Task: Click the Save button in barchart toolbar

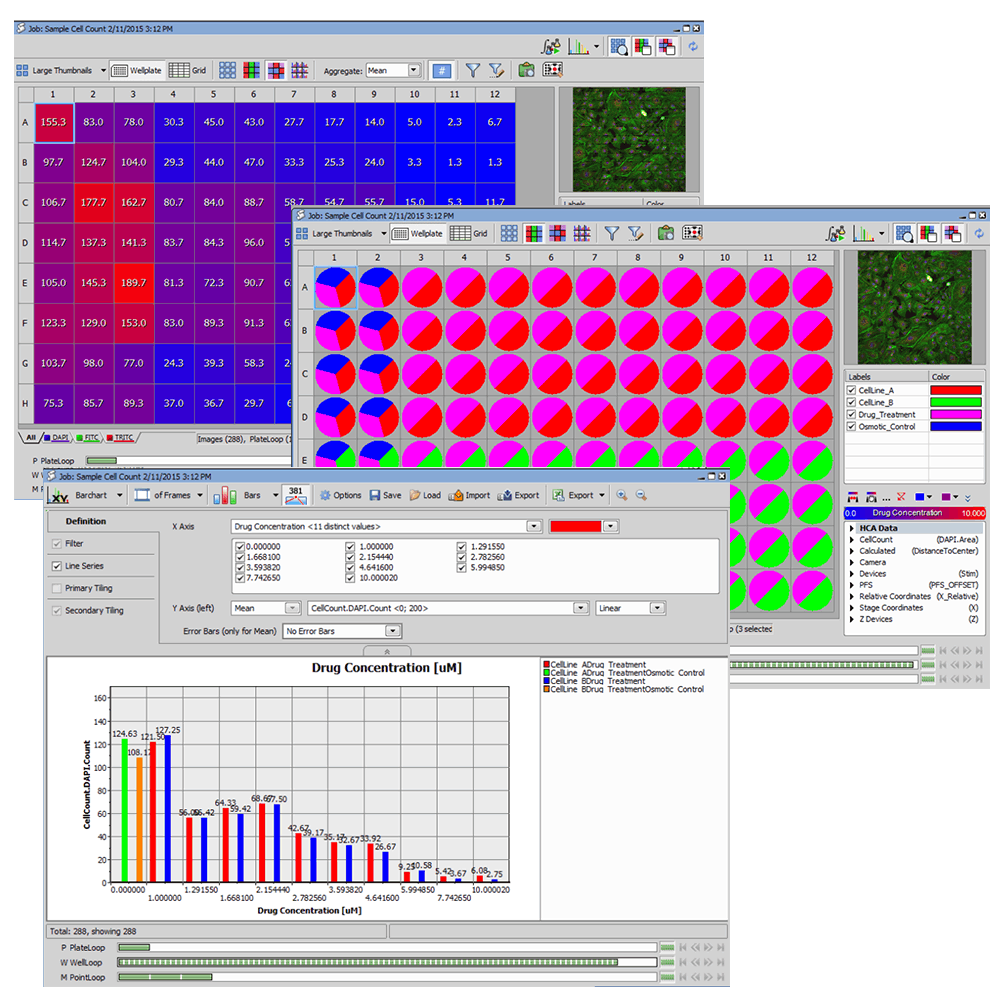Action: [385, 495]
